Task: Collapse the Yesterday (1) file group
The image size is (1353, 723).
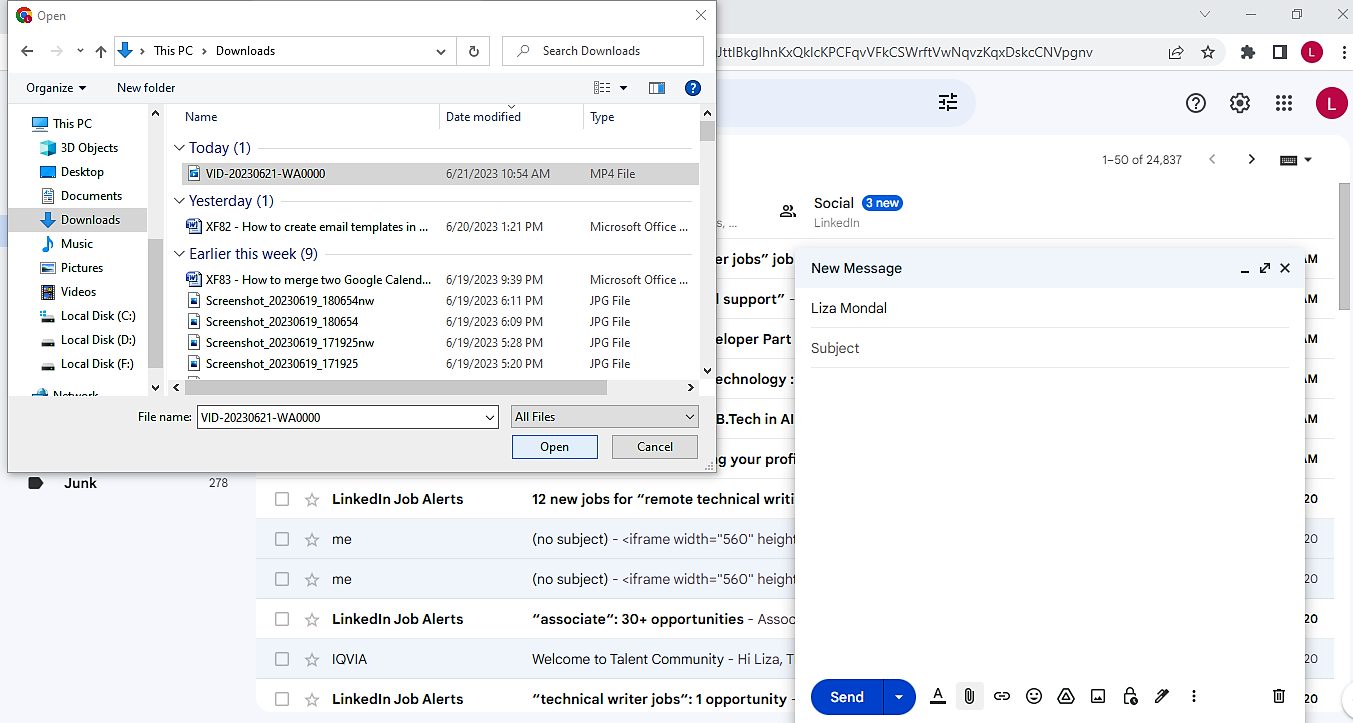Action: tap(180, 201)
